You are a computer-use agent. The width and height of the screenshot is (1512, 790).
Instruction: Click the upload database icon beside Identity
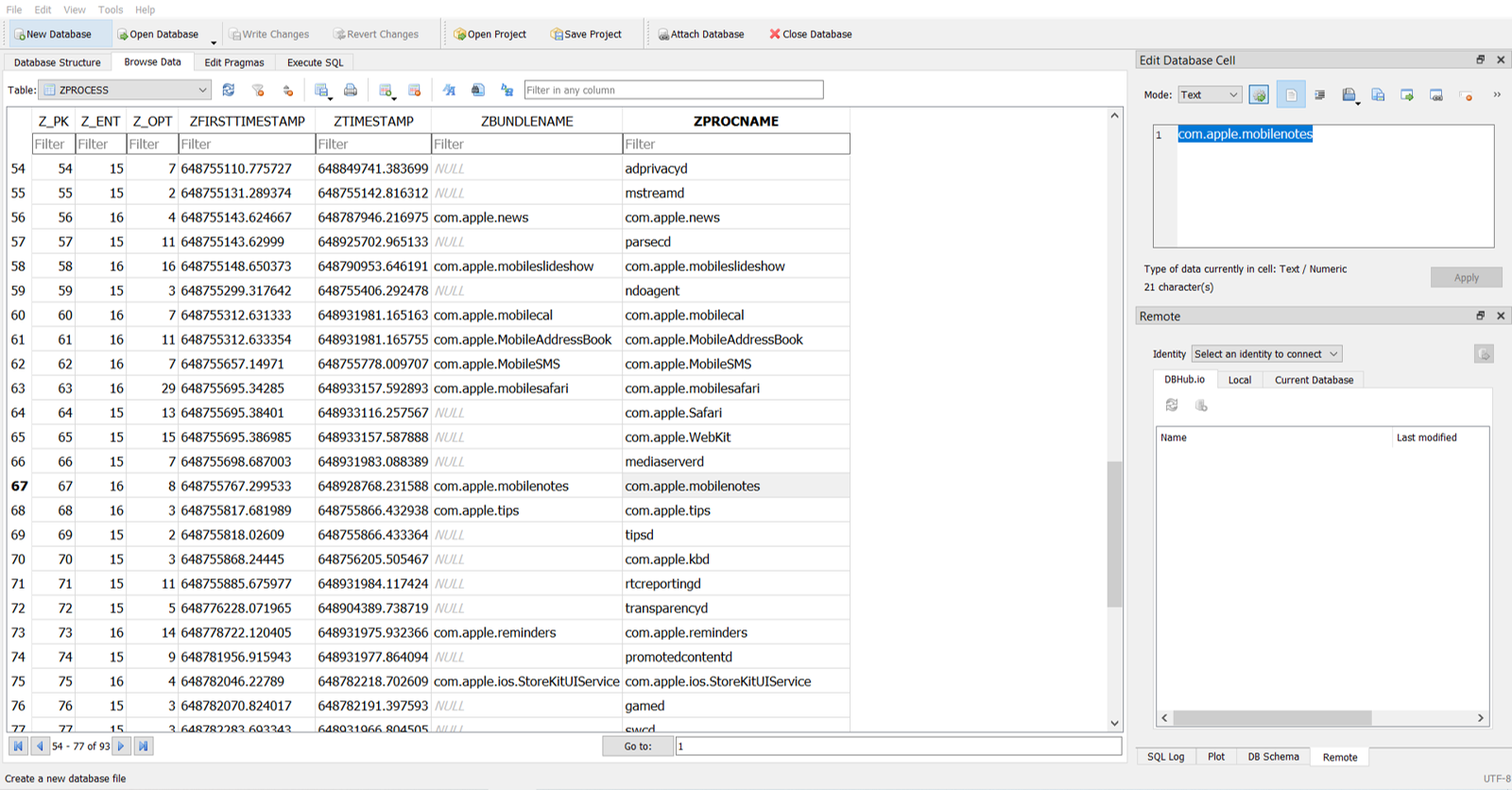pos(1484,354)
